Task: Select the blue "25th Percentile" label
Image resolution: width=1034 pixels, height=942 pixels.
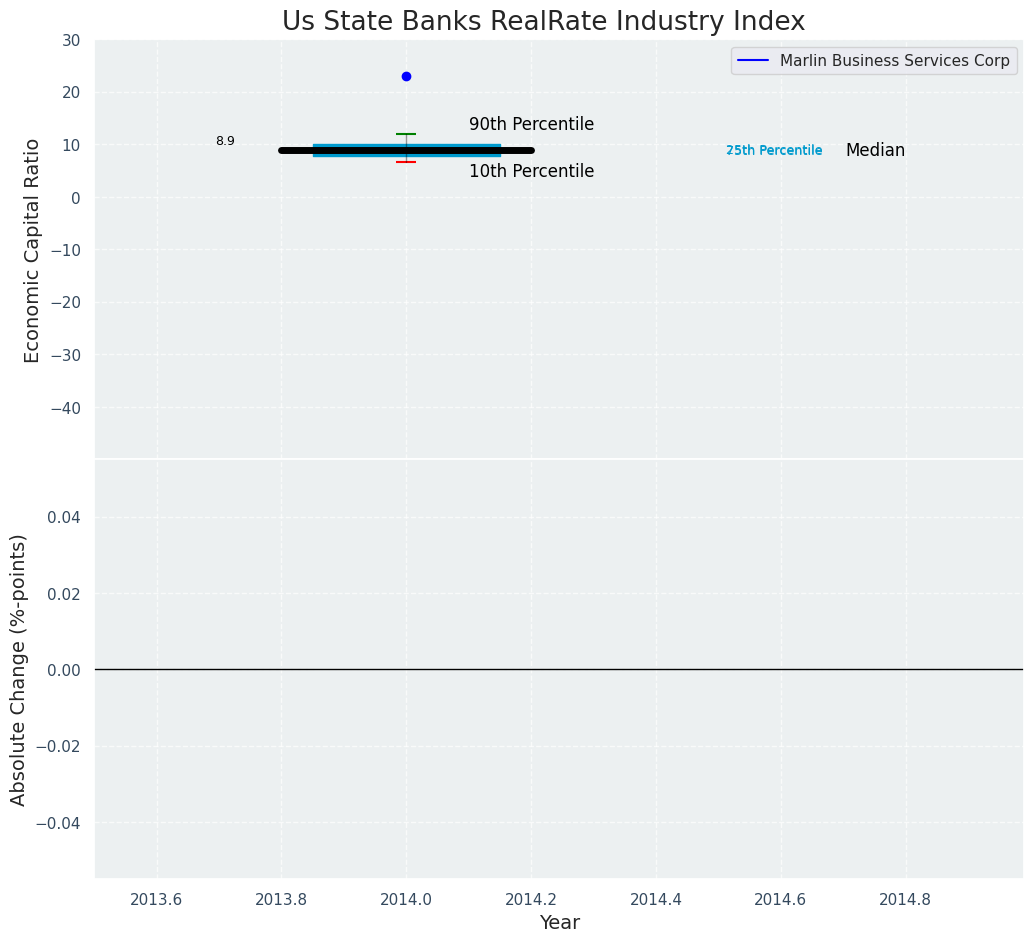Action: (774, 151)
